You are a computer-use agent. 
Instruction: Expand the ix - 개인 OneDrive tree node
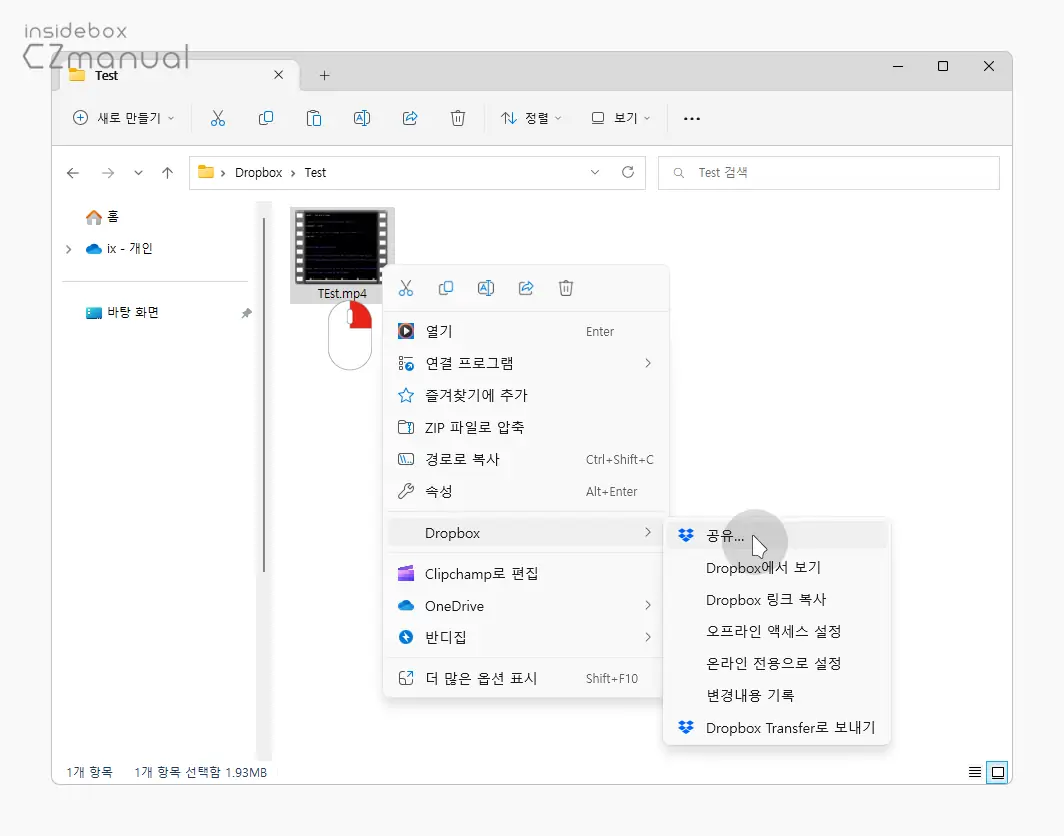click(69, 249)
